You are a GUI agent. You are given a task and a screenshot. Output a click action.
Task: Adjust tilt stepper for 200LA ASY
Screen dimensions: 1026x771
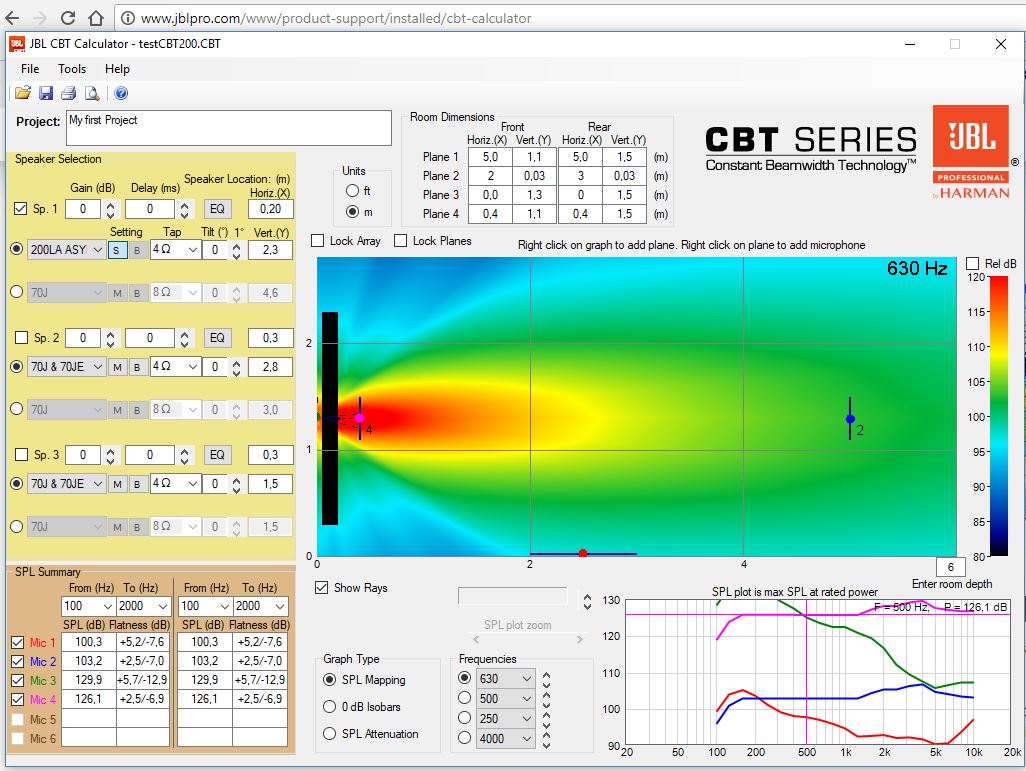[x=236, y=250]
